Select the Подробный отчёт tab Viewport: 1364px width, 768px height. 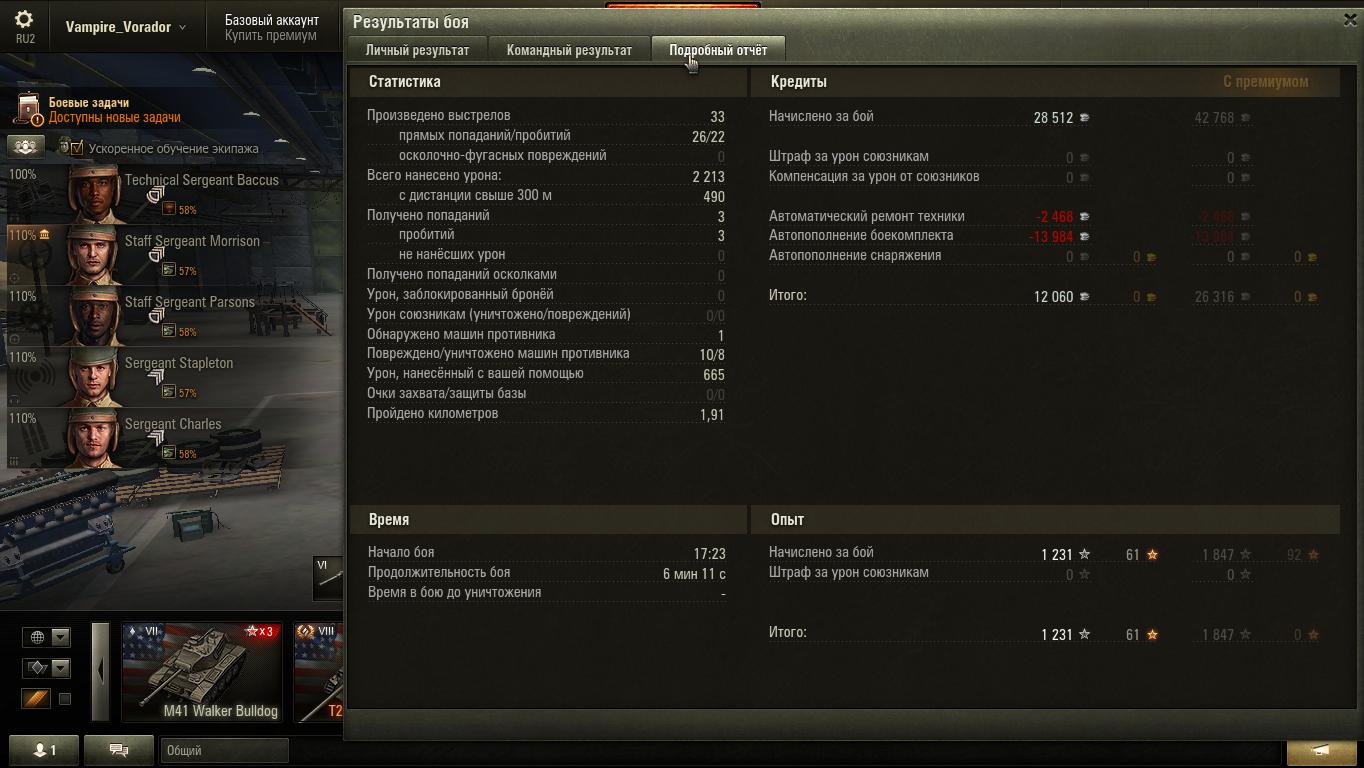[718, 49]
